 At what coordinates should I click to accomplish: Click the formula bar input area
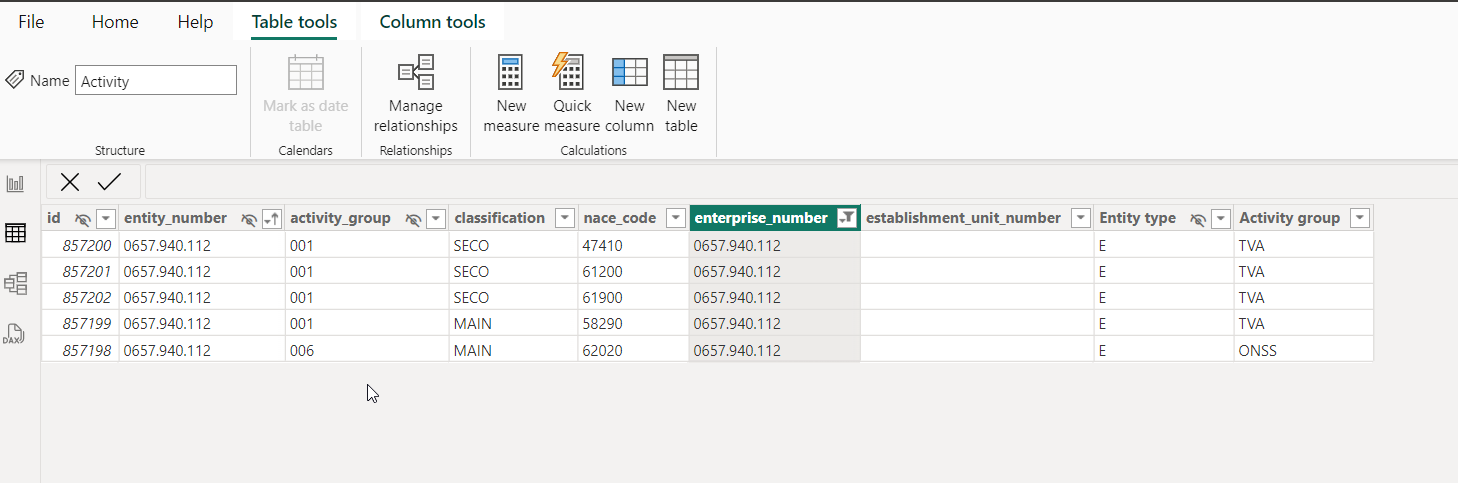pyautogui.click(x=800, y=182)
